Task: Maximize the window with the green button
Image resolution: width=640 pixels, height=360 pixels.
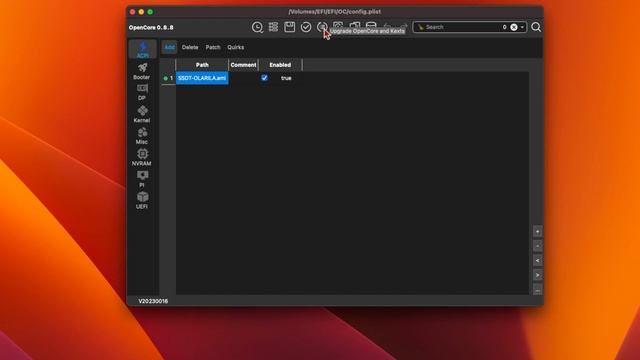Action: tap(150, 12)
